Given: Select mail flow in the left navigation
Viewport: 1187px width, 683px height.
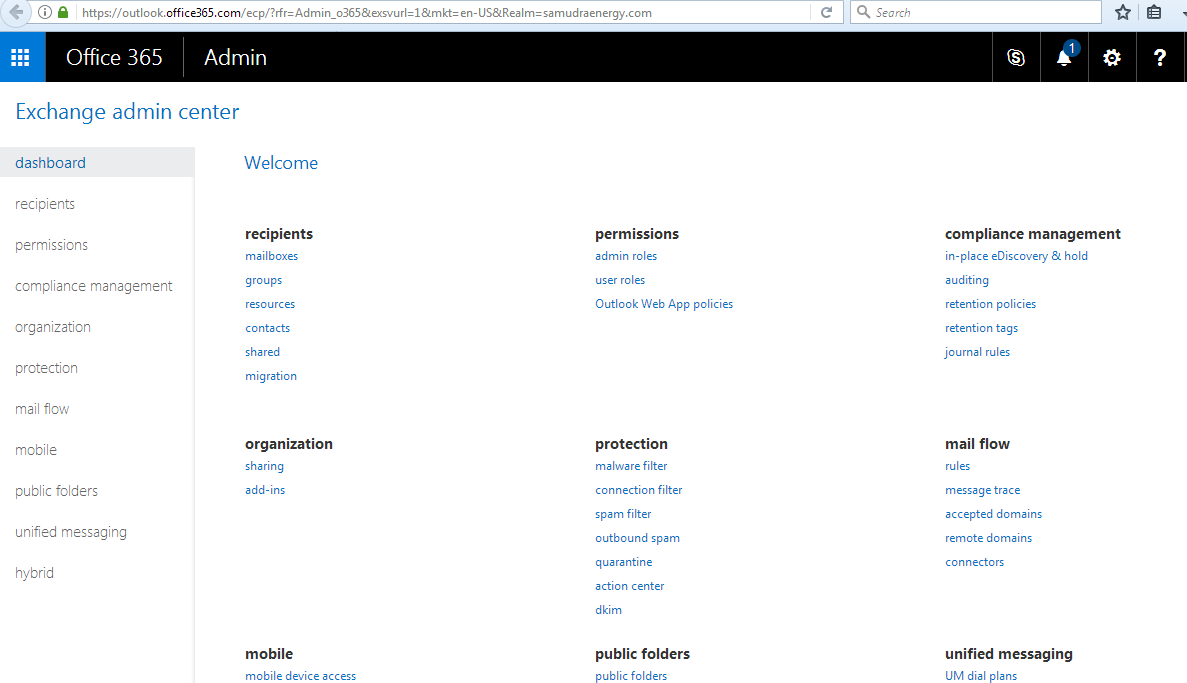Looking at the screenshot, I should coord(42,409).
